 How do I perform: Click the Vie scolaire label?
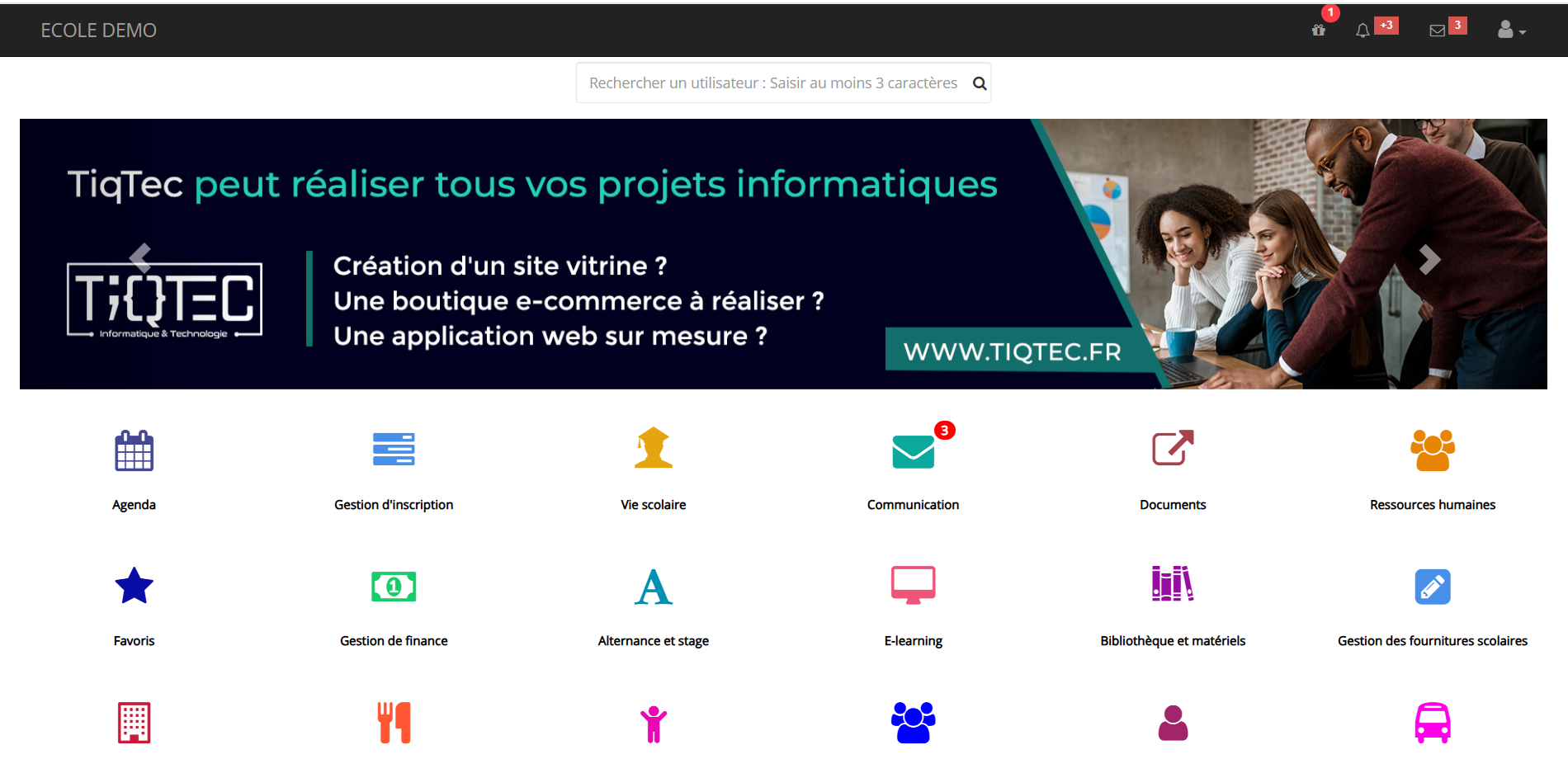(x=653, y=505)
